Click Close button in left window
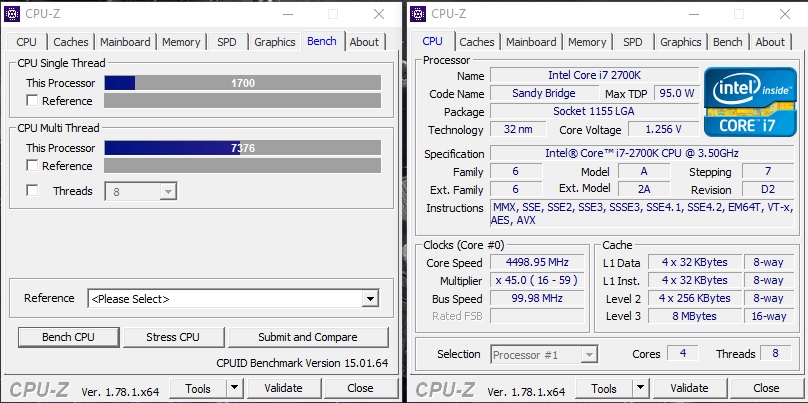808x403 pixels. pos(360,388)
